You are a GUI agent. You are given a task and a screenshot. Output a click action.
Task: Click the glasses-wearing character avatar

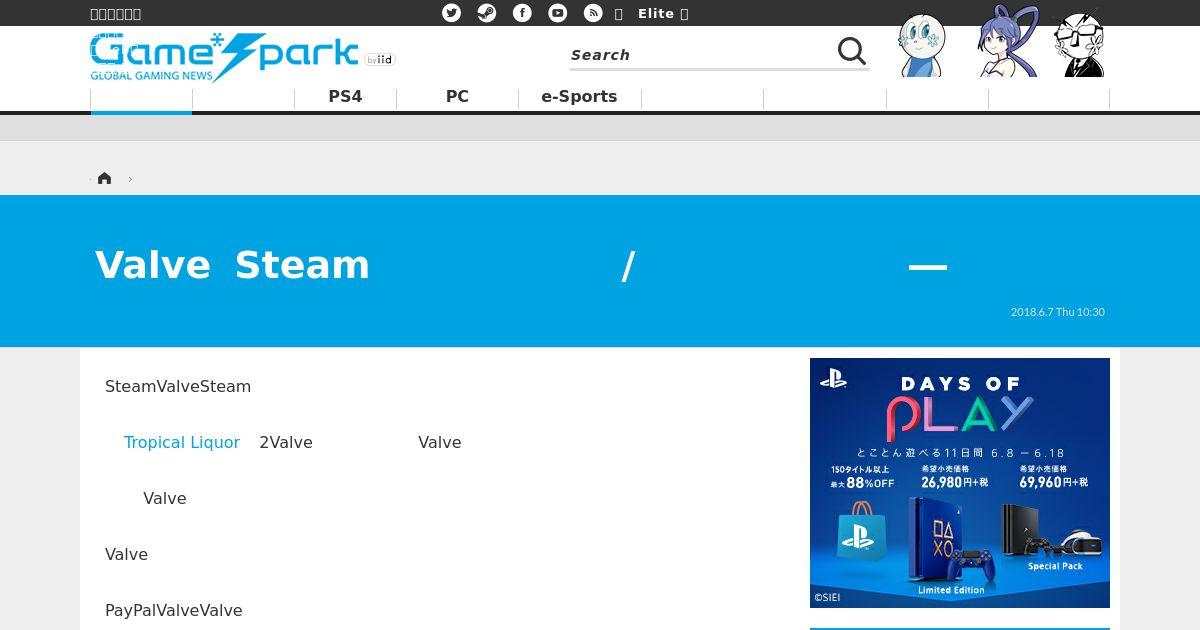(x=1080, y=44)
